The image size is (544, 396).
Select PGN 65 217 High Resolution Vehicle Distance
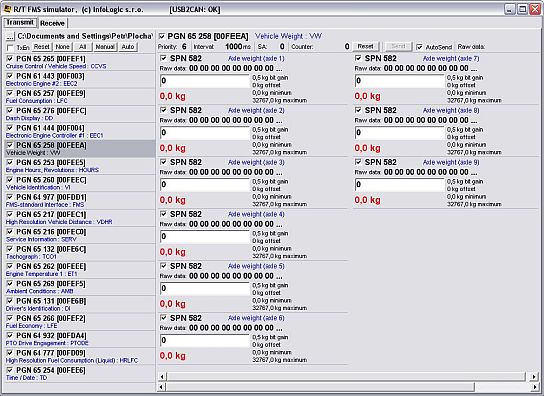(x=80, y=218)
